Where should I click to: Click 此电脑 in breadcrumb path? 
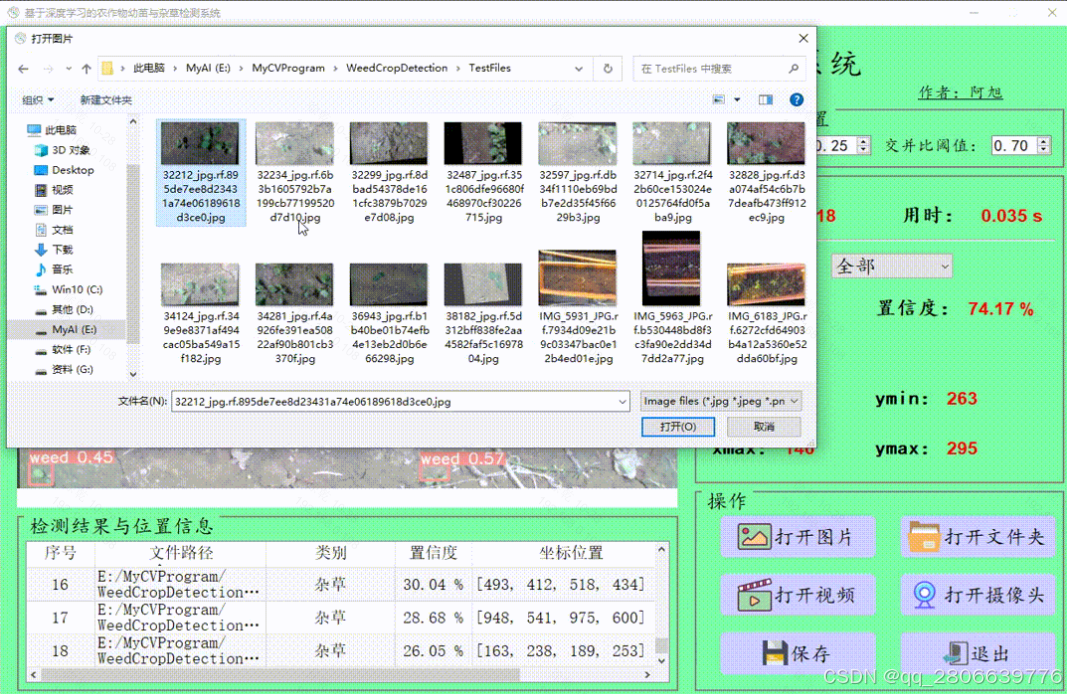(149, 68)
